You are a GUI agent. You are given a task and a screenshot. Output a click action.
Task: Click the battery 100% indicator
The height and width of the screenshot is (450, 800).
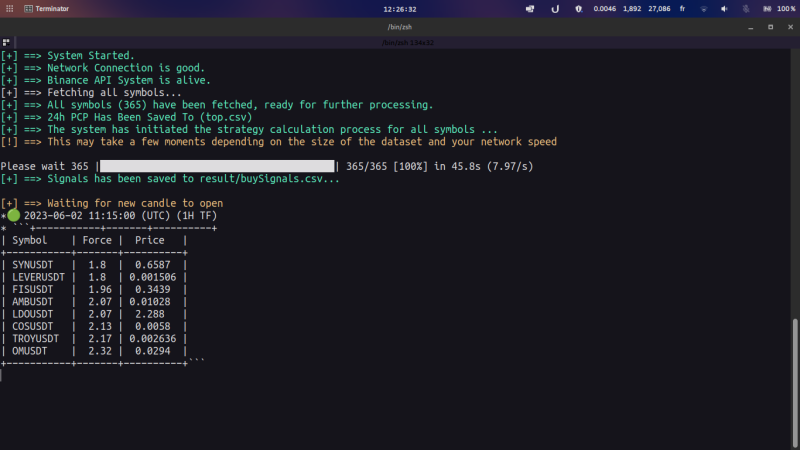click(779, 8)
